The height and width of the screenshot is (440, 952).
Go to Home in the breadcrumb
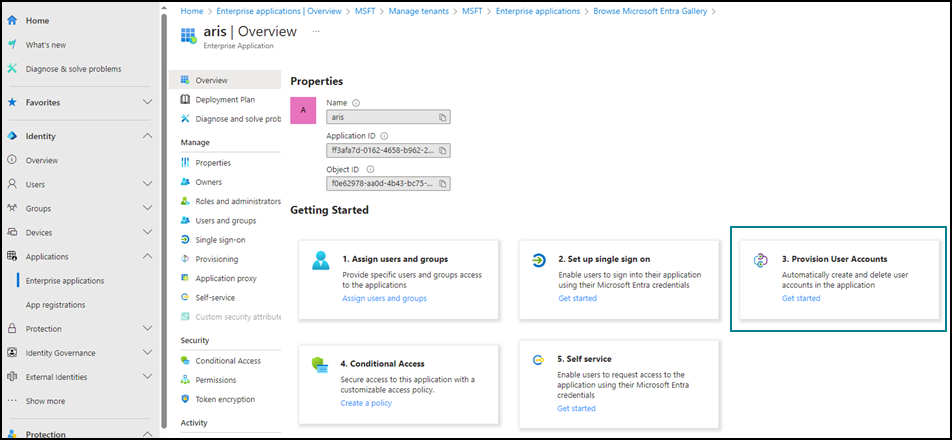point(192,11)
